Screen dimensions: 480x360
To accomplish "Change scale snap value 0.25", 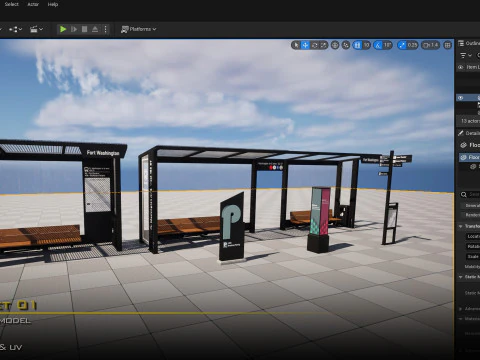I will pyautogui.click(x=412, y=45).
